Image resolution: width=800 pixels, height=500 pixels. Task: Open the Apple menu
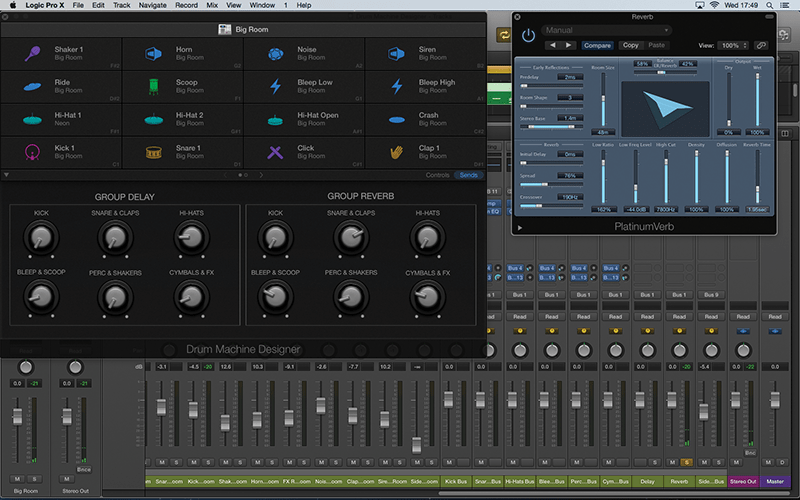(13, 5)
